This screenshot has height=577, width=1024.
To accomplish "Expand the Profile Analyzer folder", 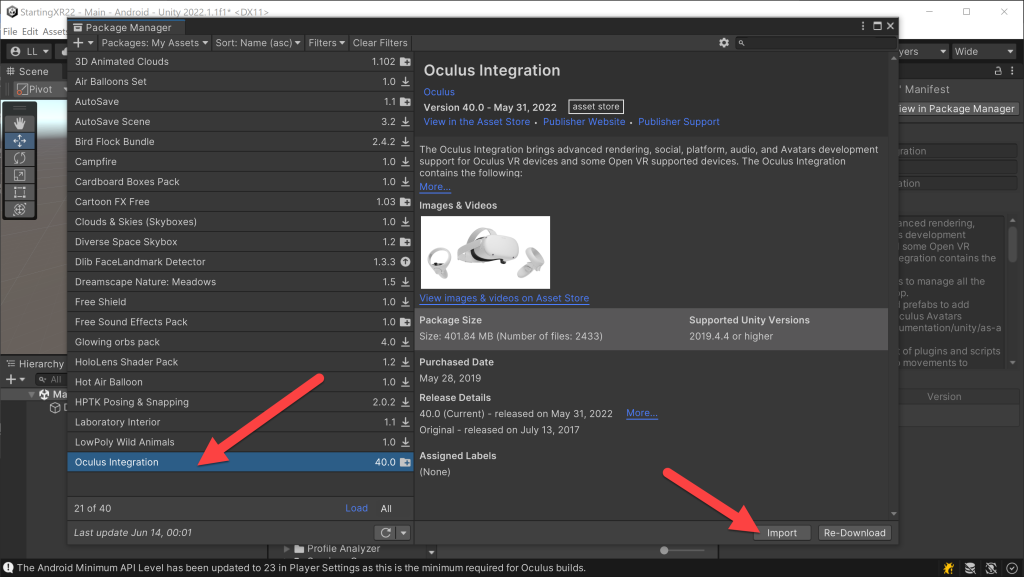I will coord(287,549).
